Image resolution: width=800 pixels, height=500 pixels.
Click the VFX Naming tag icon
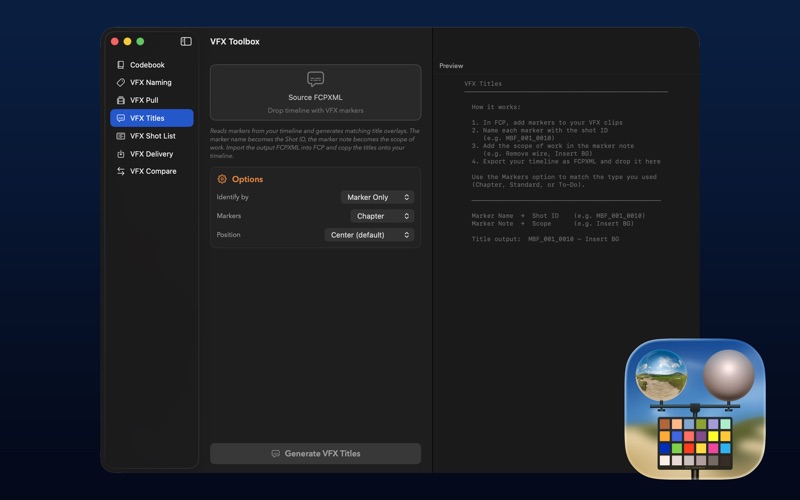click(121, 82)
